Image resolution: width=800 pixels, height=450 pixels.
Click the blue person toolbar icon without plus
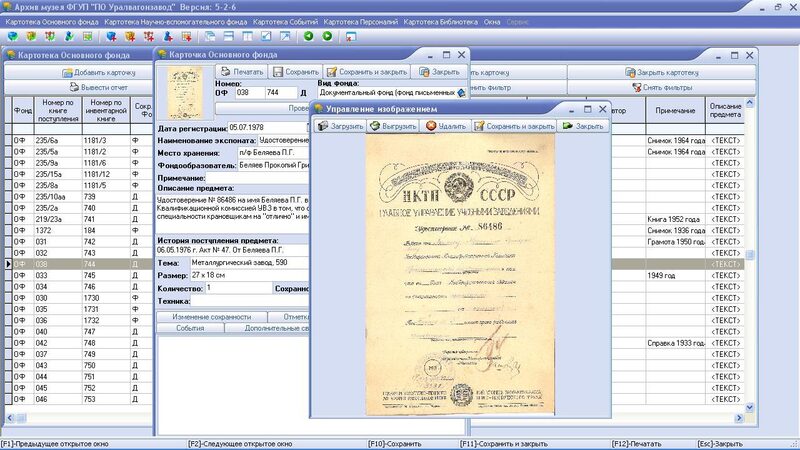69,36
